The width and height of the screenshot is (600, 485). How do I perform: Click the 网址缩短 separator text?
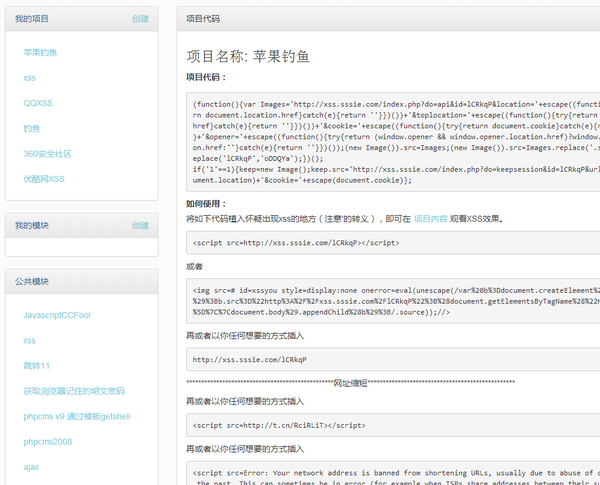coord(351,382)
